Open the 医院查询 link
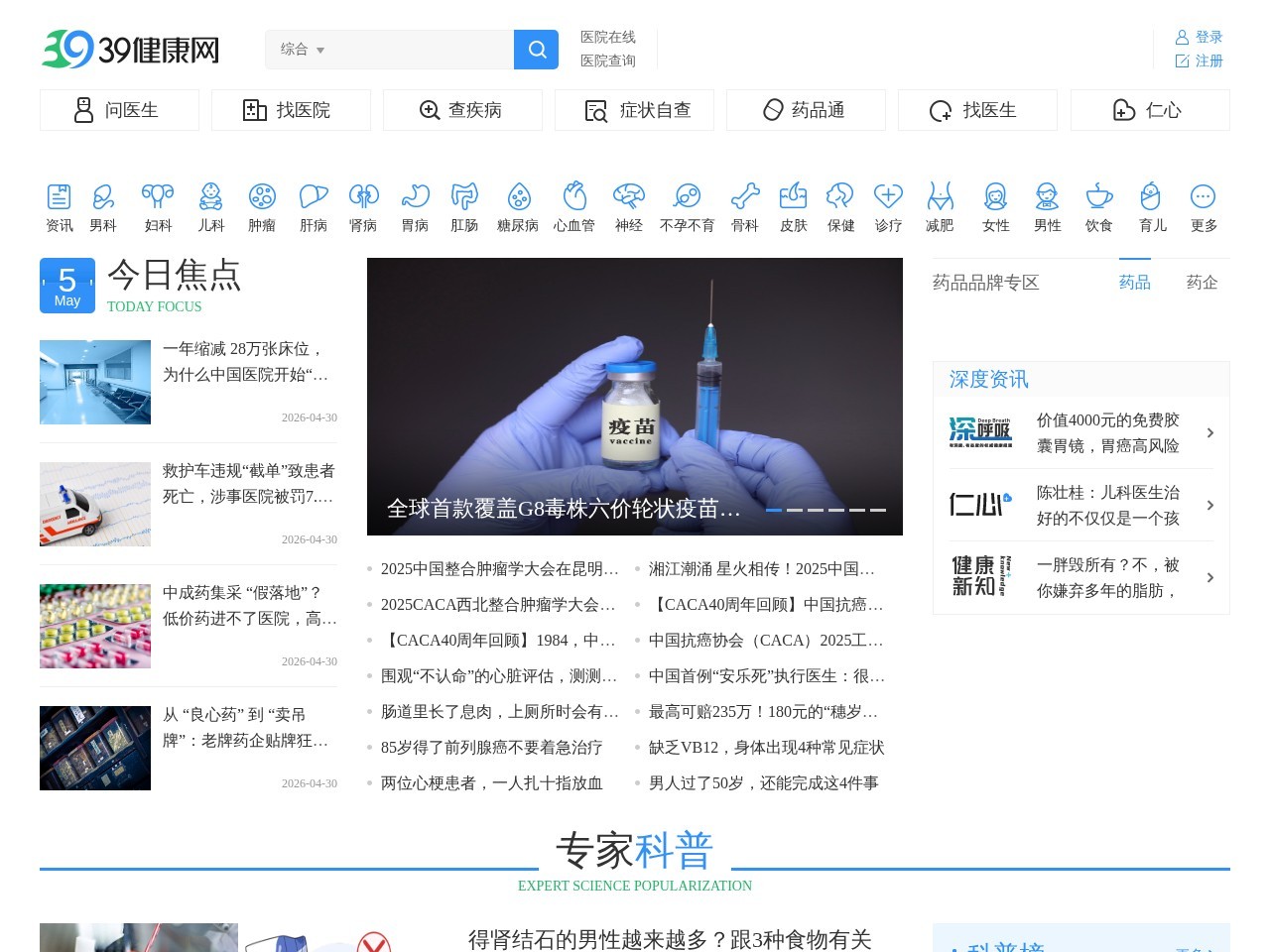Viewport: 1270px width, 952px height. tap(607, 60)
